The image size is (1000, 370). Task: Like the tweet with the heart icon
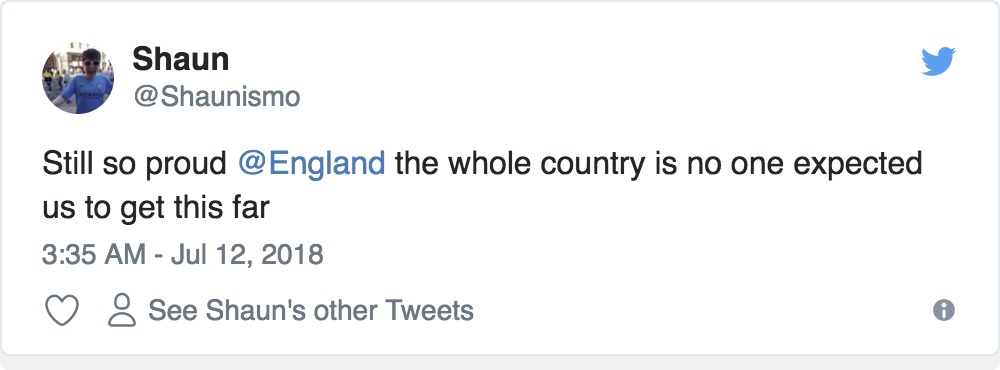point(62,311)
